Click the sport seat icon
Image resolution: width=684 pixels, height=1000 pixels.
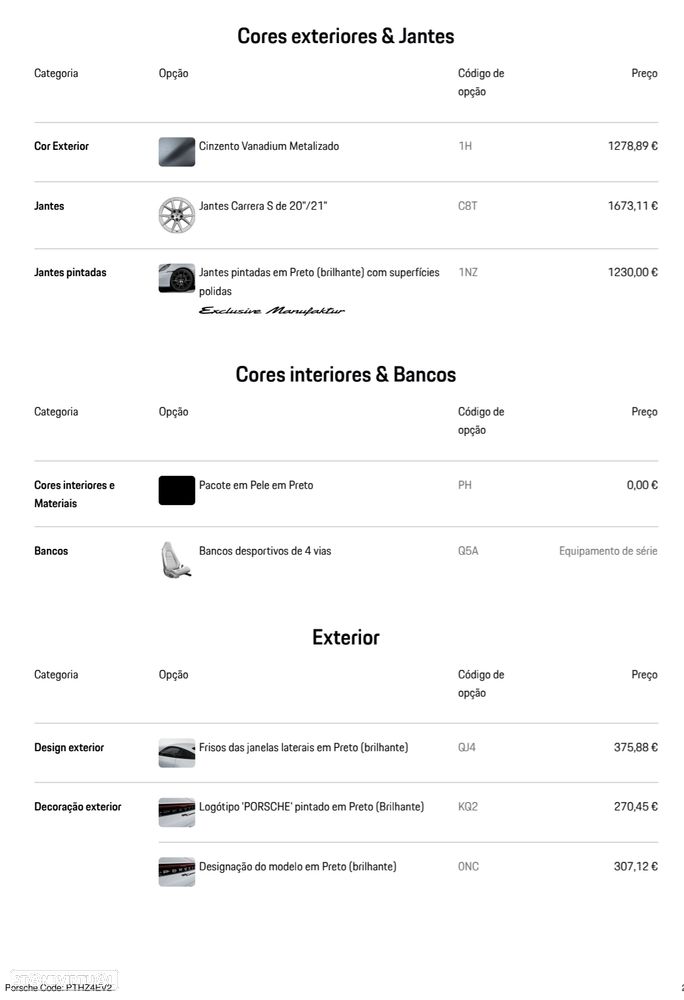pyautogui.click(x=177, y=559)
